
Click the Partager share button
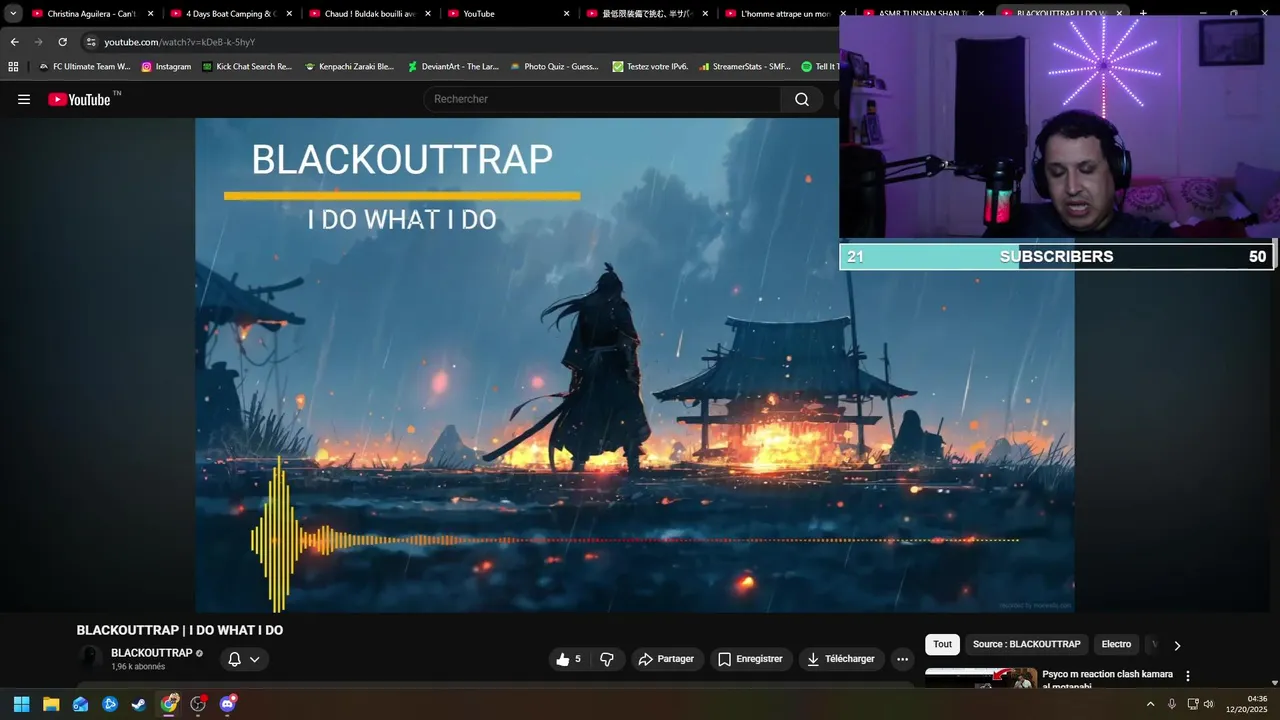coord(666,659)
